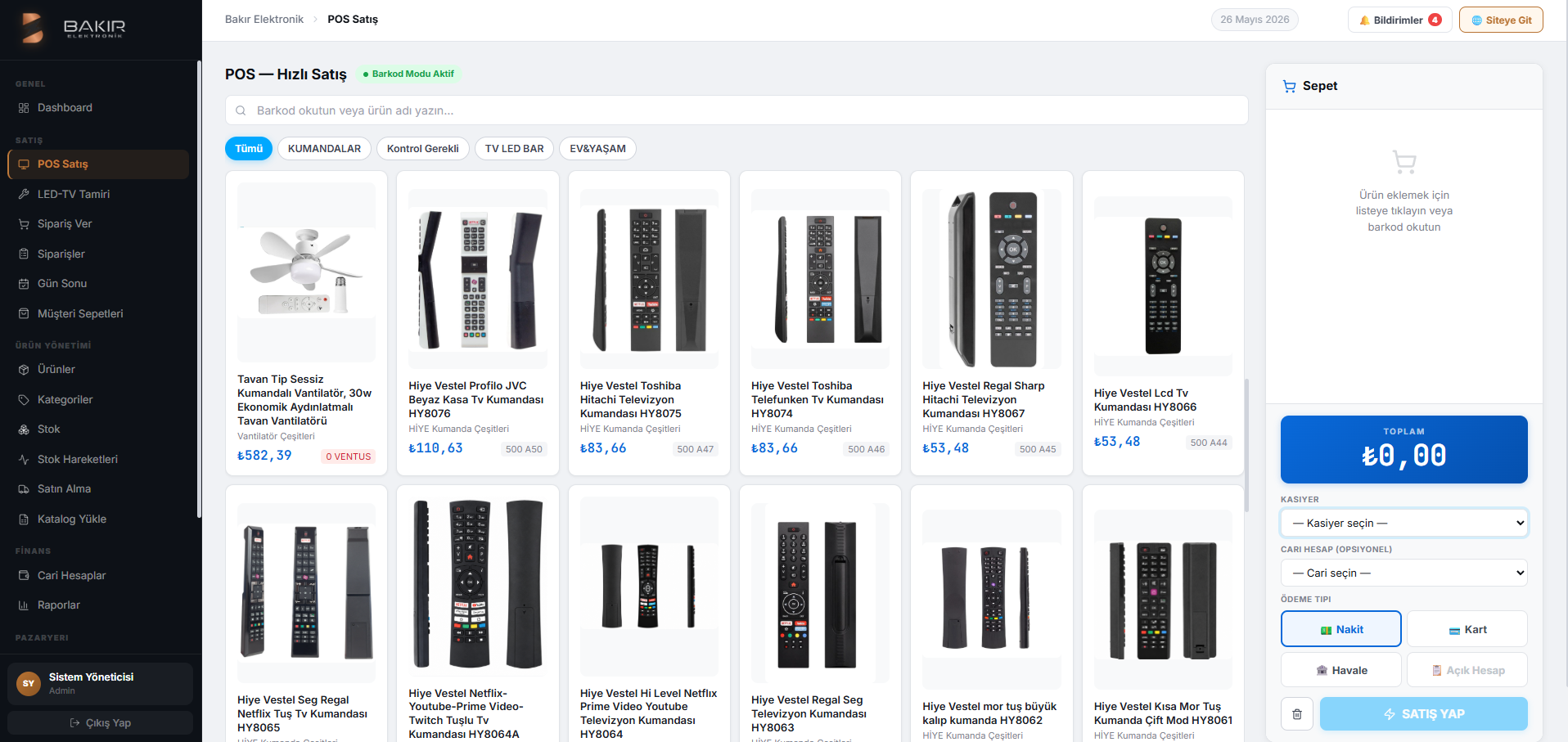This screenshot has width=1568, height=742.
Task: Open the Cari seçin dropdown
Action: 1404,573
